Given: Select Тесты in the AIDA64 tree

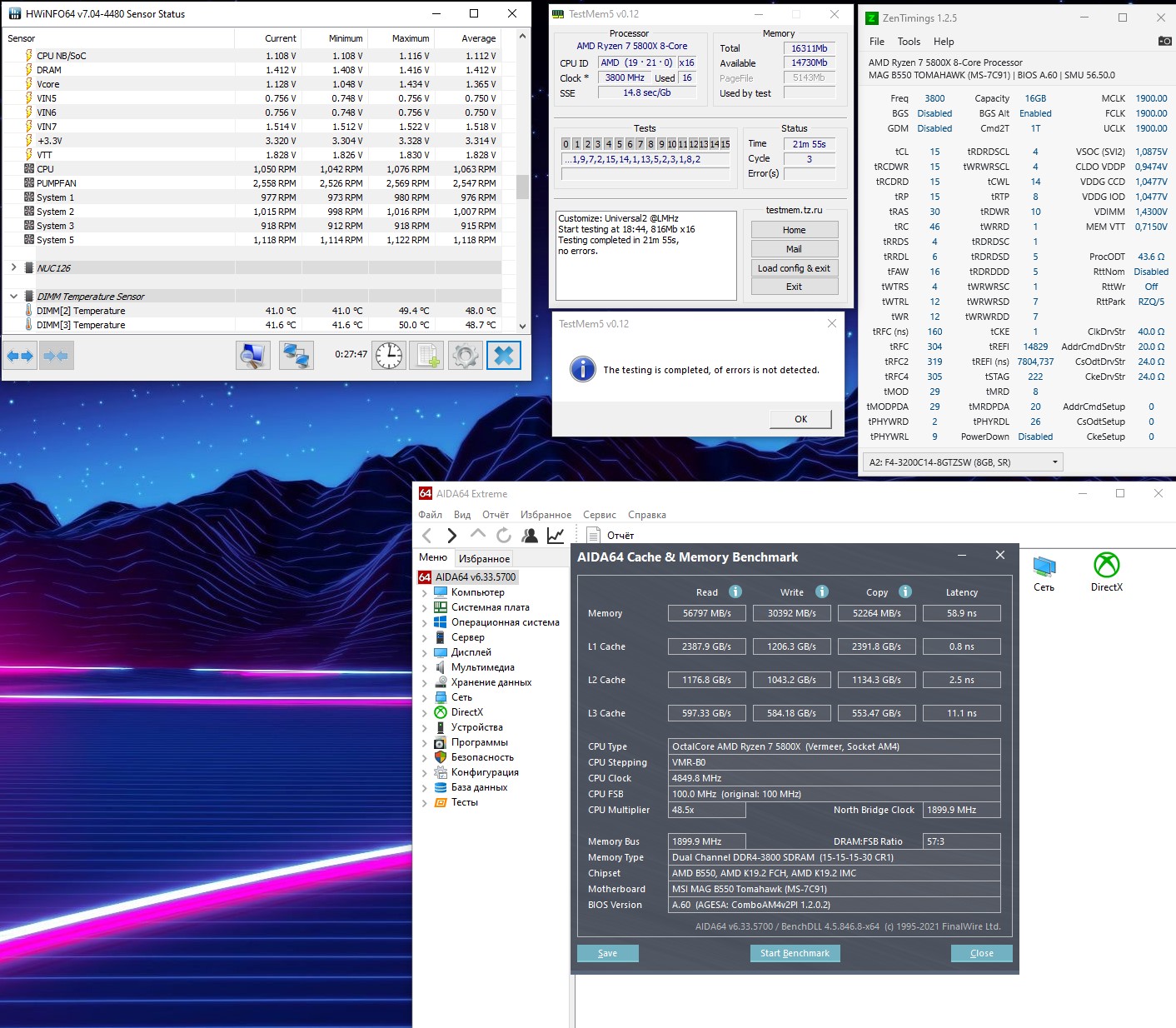Looking at the screenshot, I should tap(464, 802).
